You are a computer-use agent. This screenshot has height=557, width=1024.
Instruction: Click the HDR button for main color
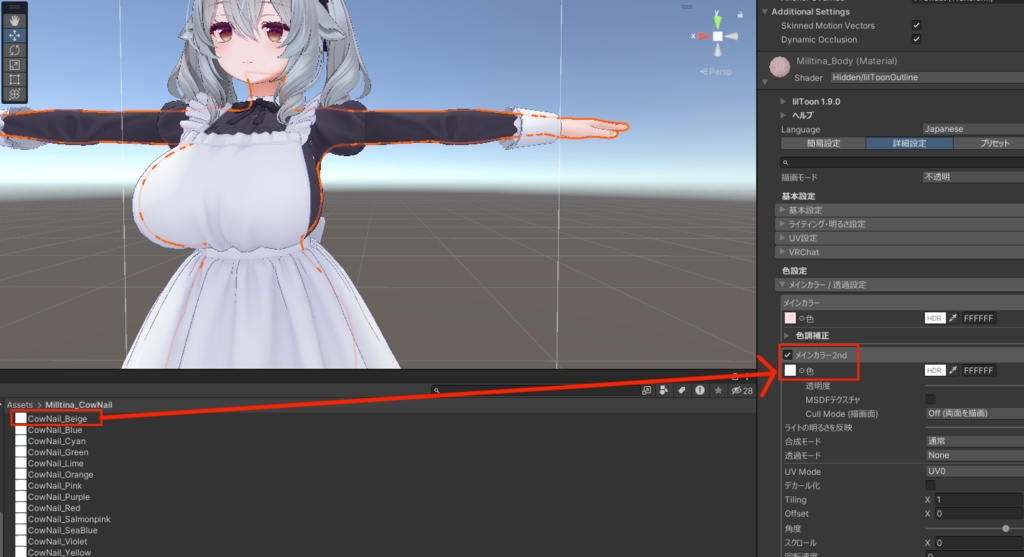935,318
